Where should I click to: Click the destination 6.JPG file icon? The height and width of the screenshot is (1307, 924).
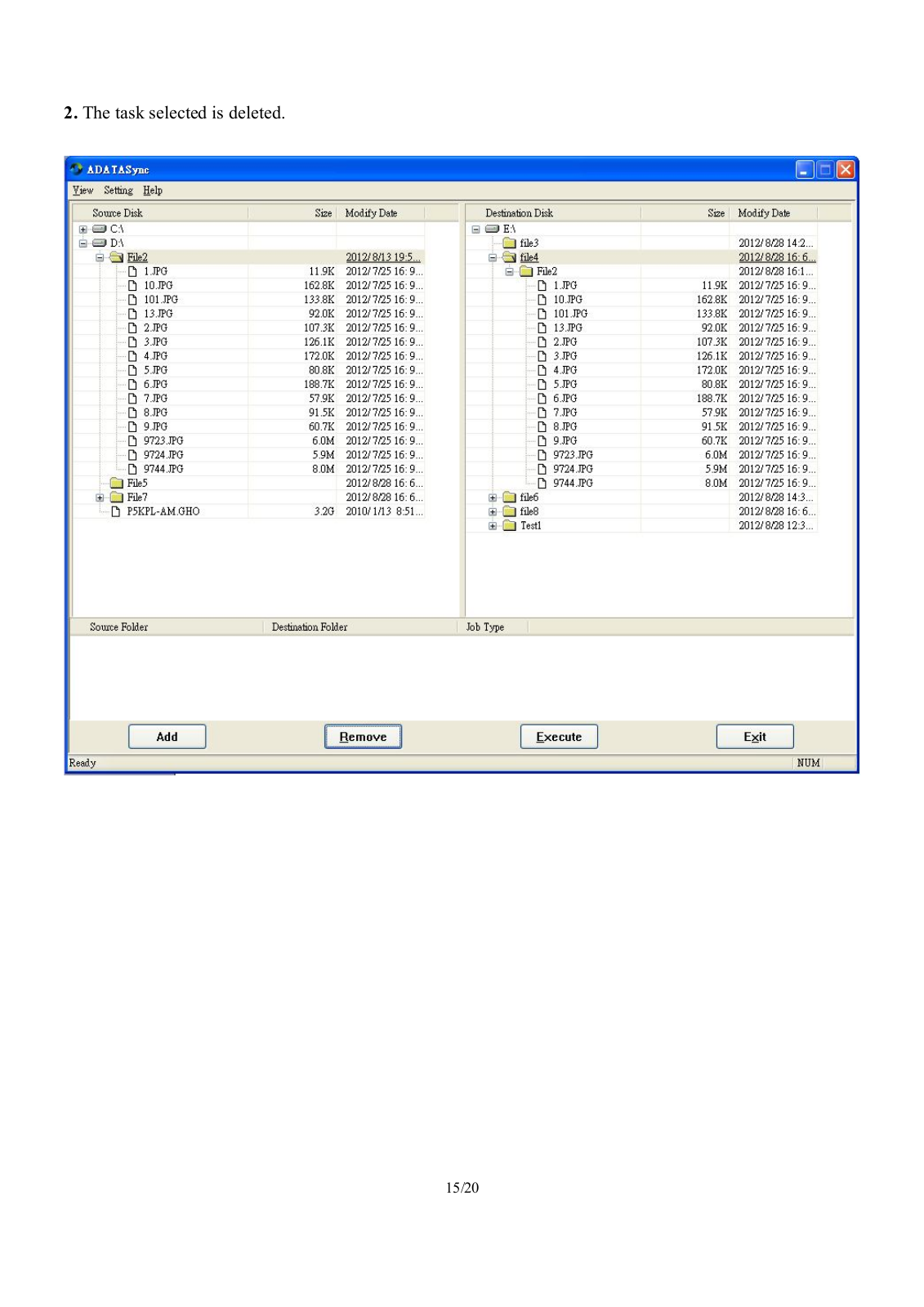point(542,399)
